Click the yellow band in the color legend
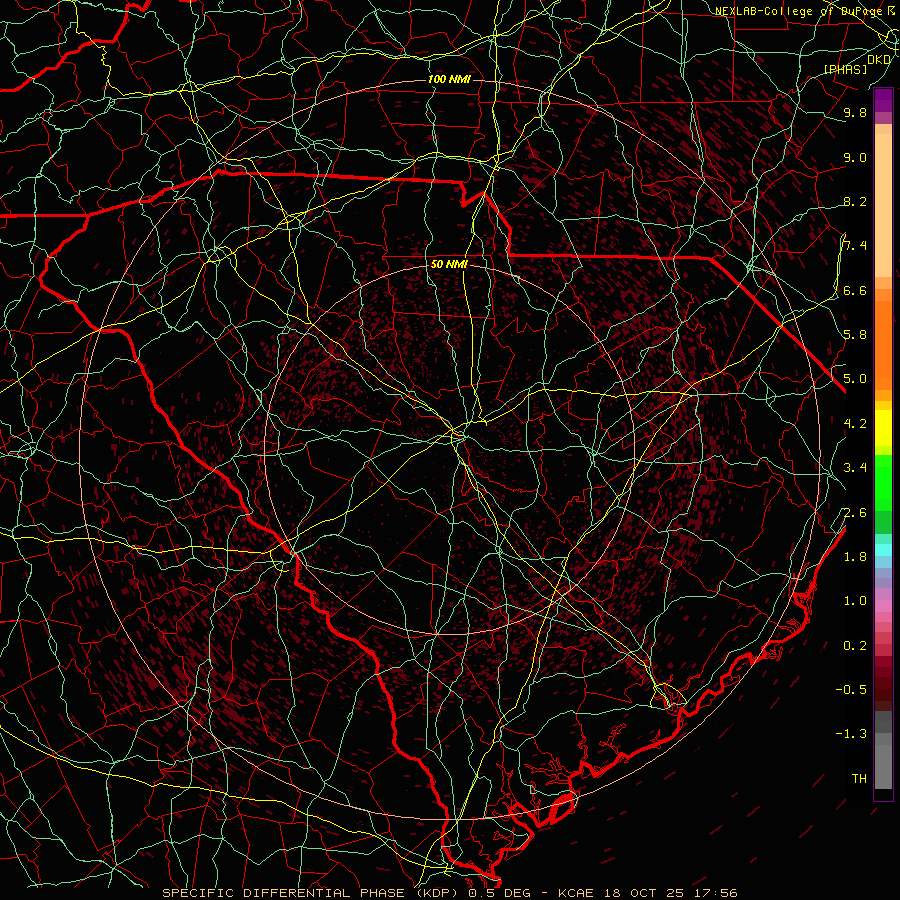This screenshot has width=900, height=900. (x=883, y=428)
